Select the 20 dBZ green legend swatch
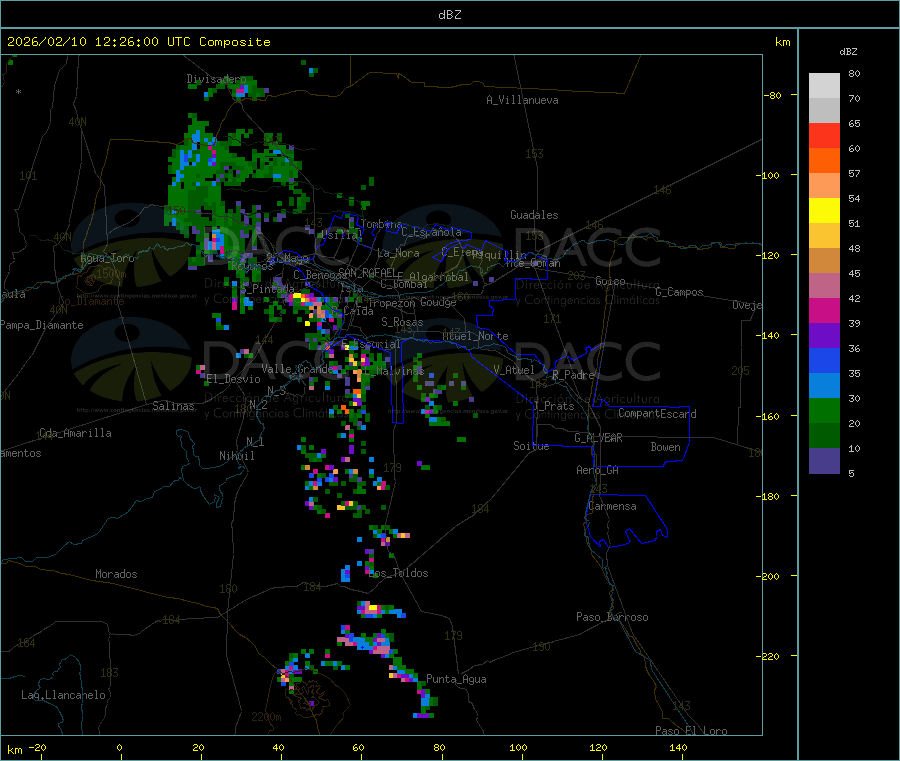 [x=824, y=410]
